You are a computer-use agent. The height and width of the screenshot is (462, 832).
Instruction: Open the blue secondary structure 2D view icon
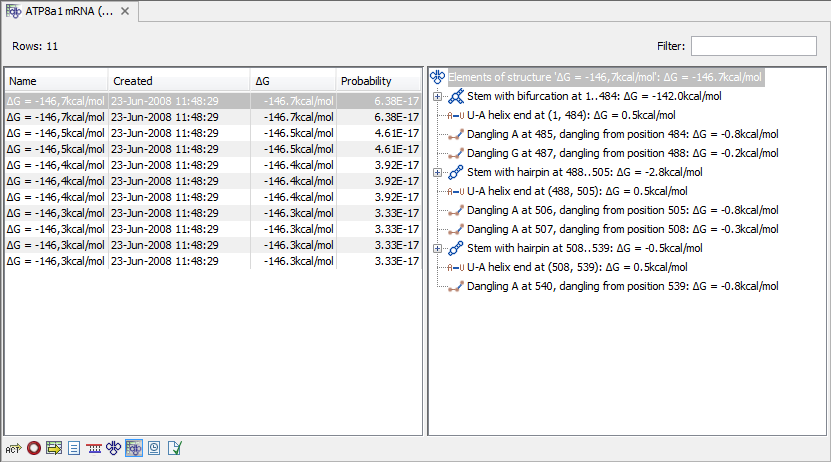(113, 448)
